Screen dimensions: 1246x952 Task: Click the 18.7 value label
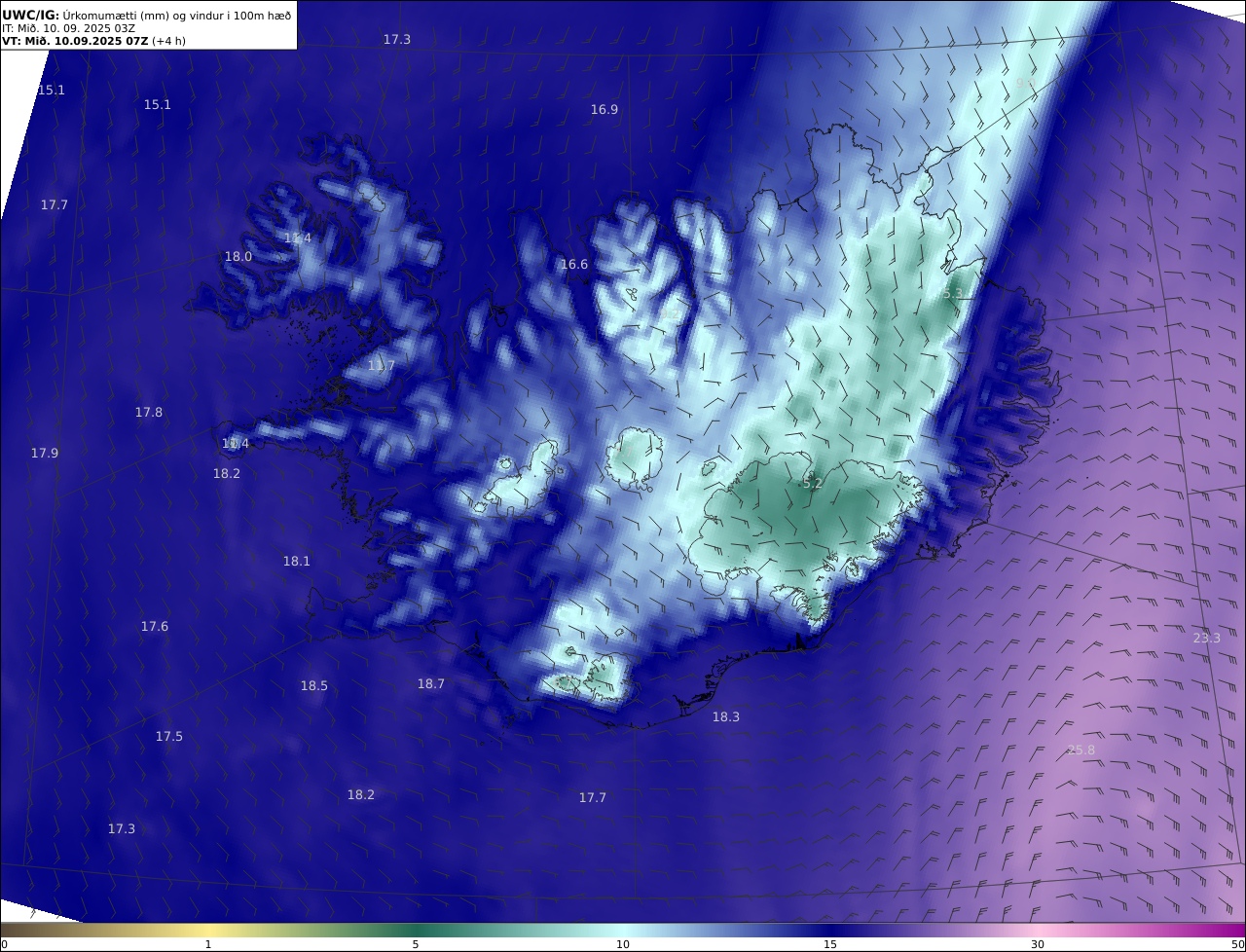(431, 684)
